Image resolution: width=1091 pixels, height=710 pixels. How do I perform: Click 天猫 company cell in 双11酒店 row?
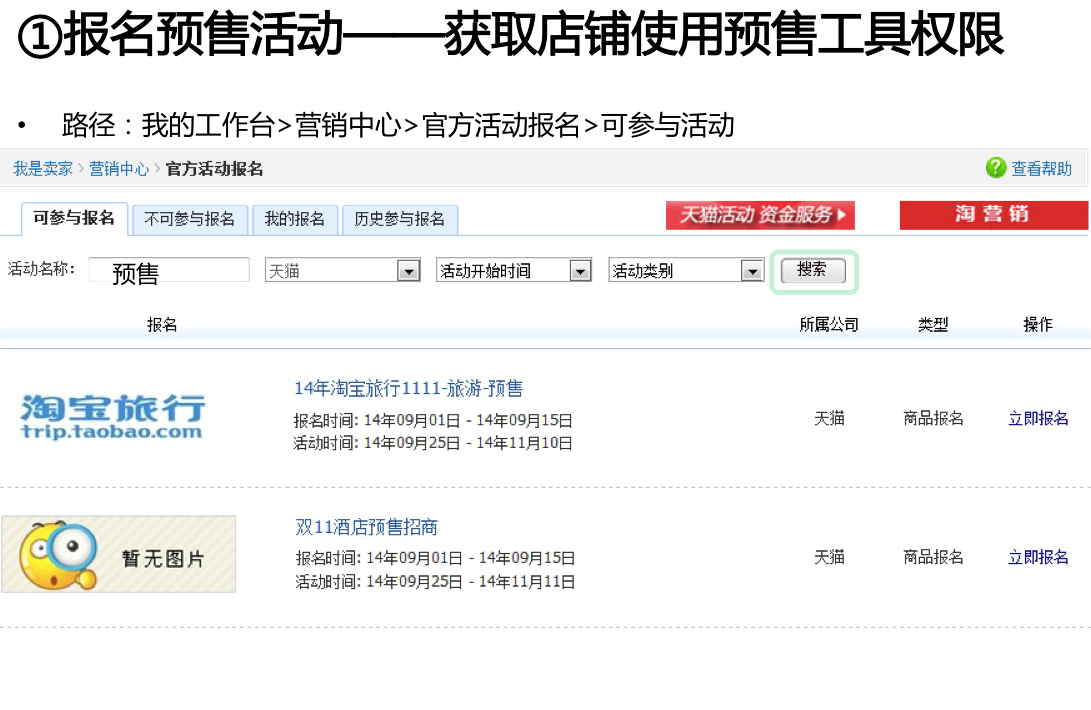tap(829, 557)
